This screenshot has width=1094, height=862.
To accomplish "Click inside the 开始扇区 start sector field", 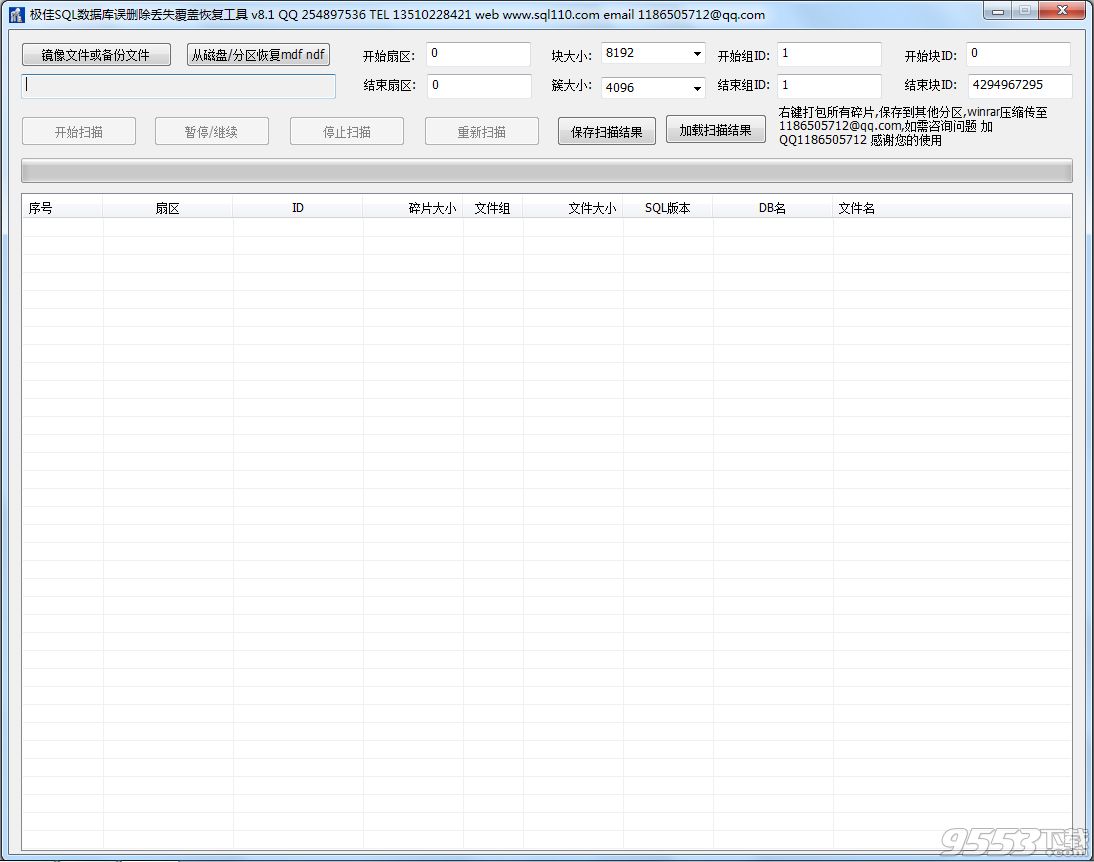I will coord(478,54).
